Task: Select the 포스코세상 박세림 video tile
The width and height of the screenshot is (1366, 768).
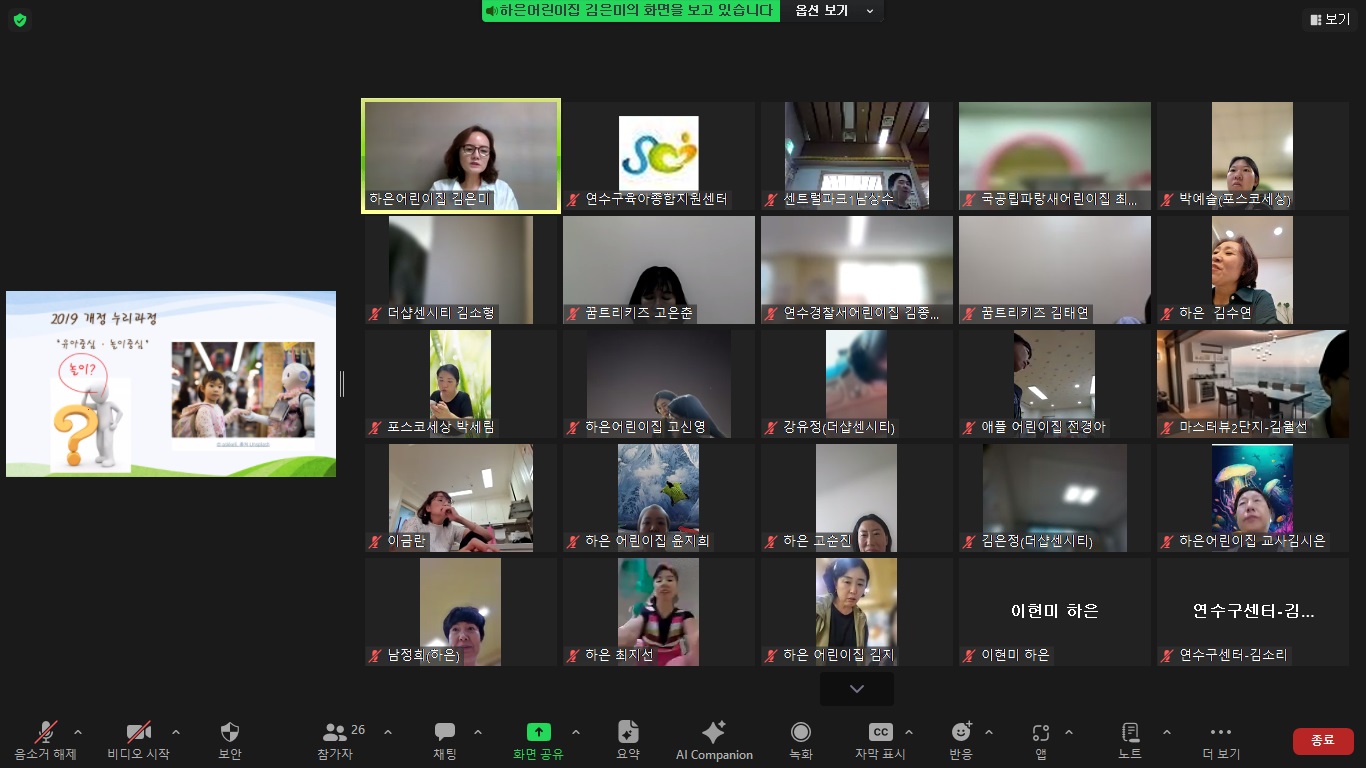Action: (x=461, y=384)
